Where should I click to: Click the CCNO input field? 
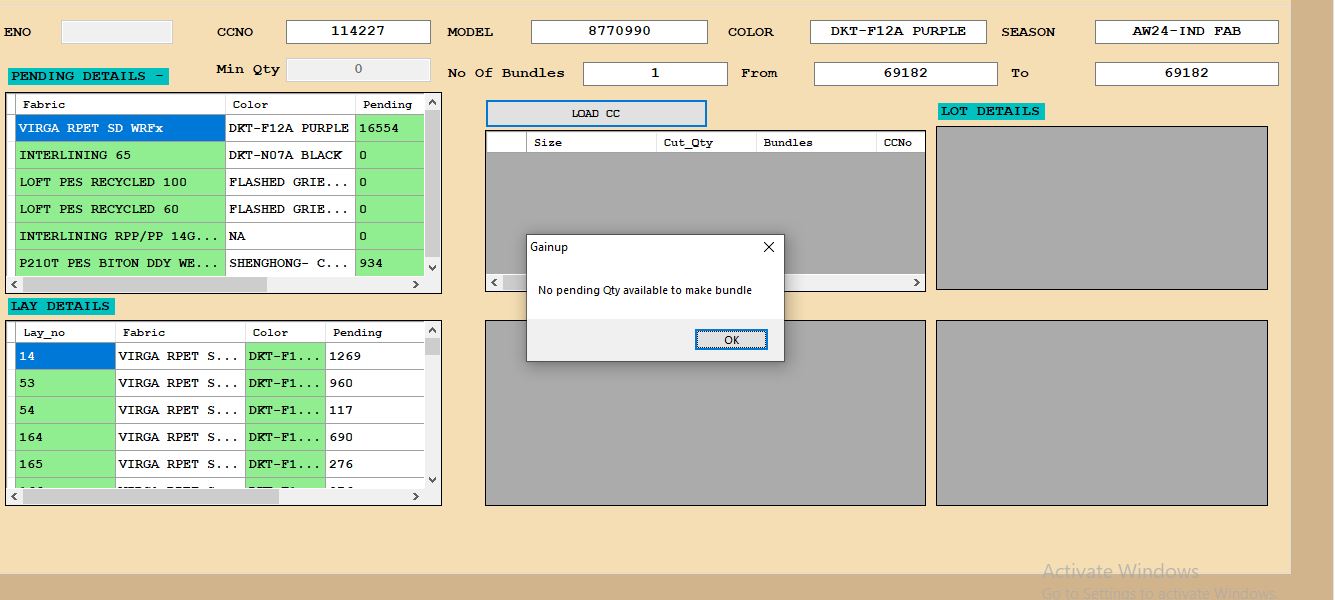[358, 31]
